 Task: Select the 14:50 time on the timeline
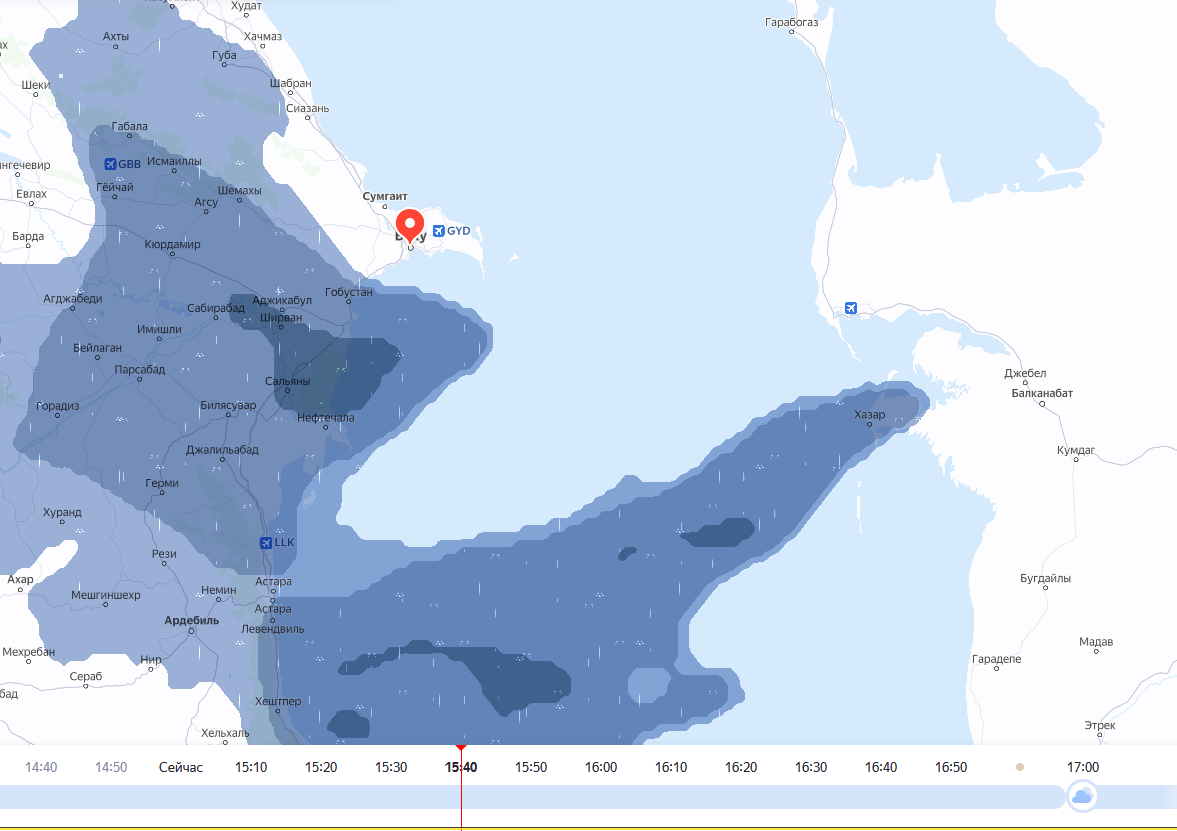111,767
